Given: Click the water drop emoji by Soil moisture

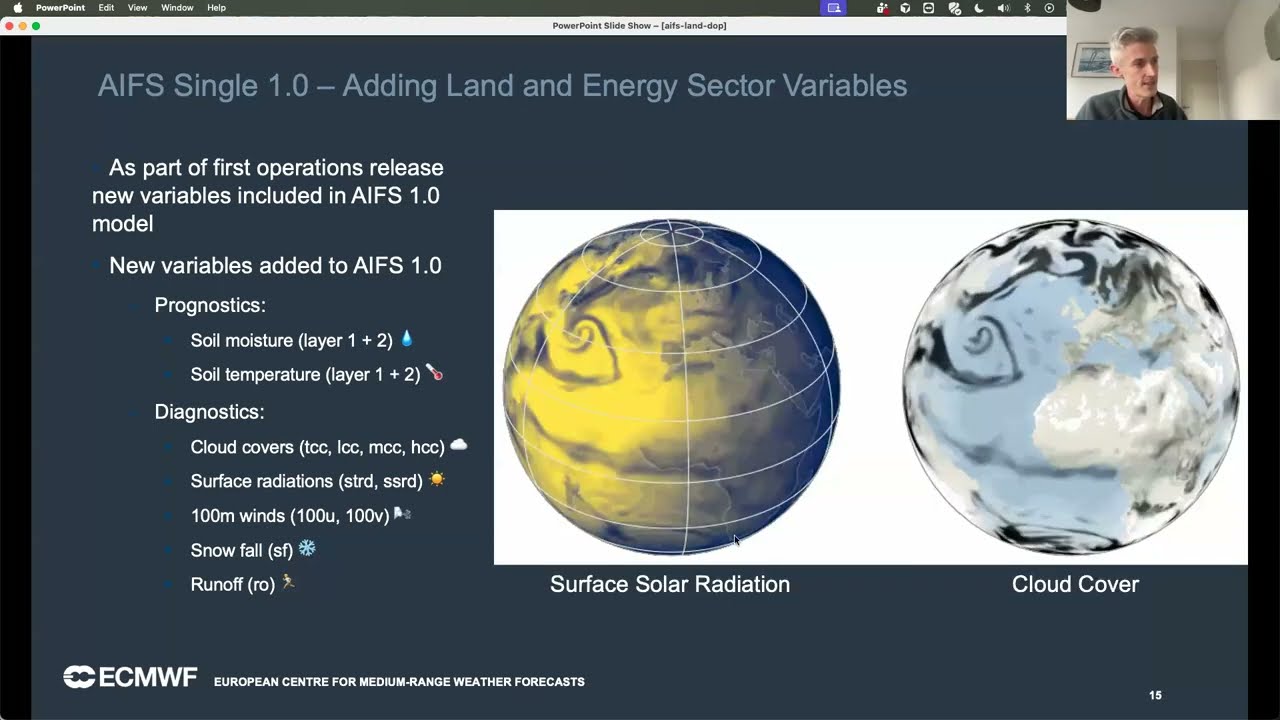Looking at the screenshot, I should click(406, 339).
